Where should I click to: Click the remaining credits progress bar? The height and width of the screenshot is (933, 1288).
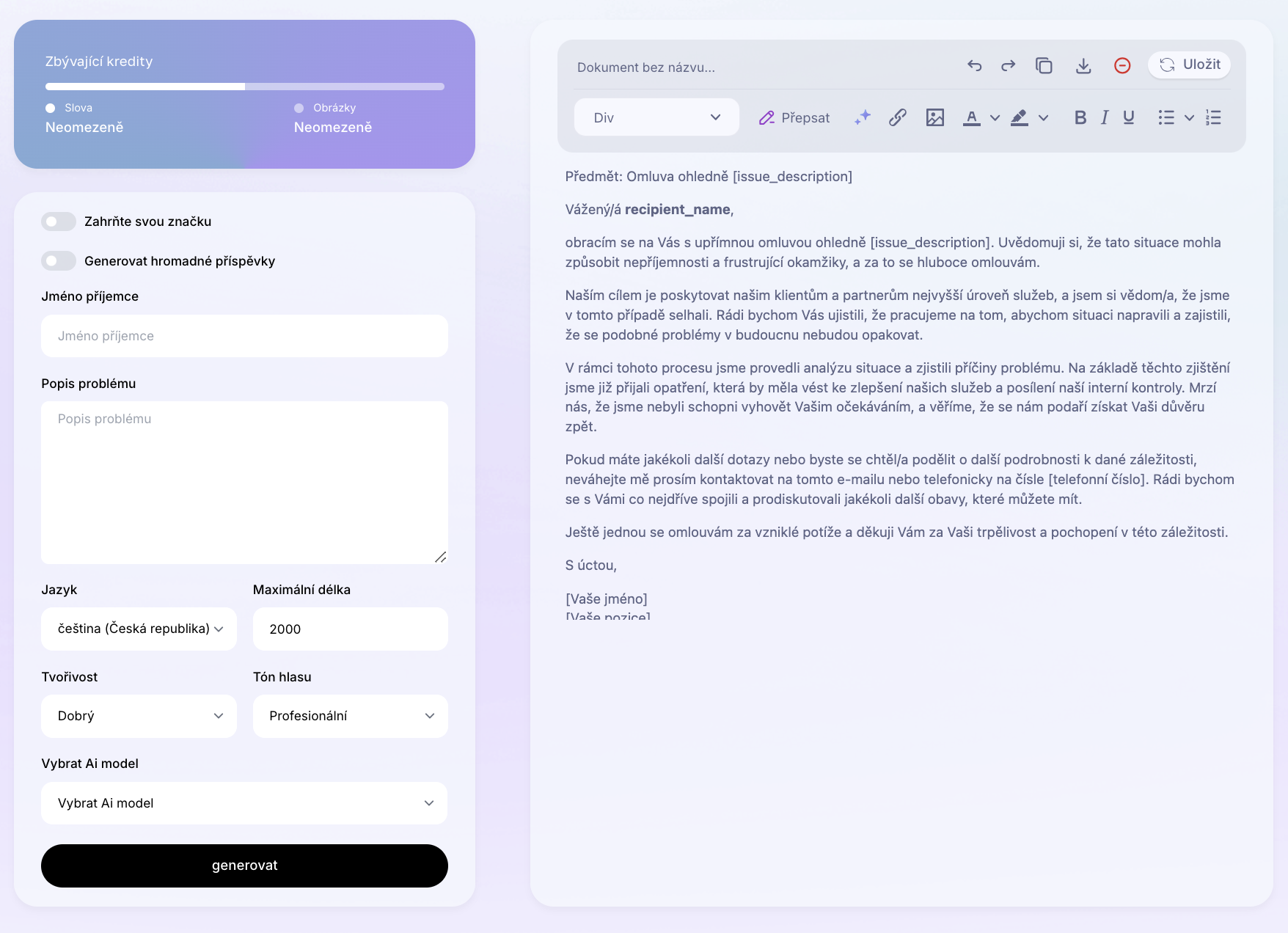pyautogui.click(x=245, y=87)
